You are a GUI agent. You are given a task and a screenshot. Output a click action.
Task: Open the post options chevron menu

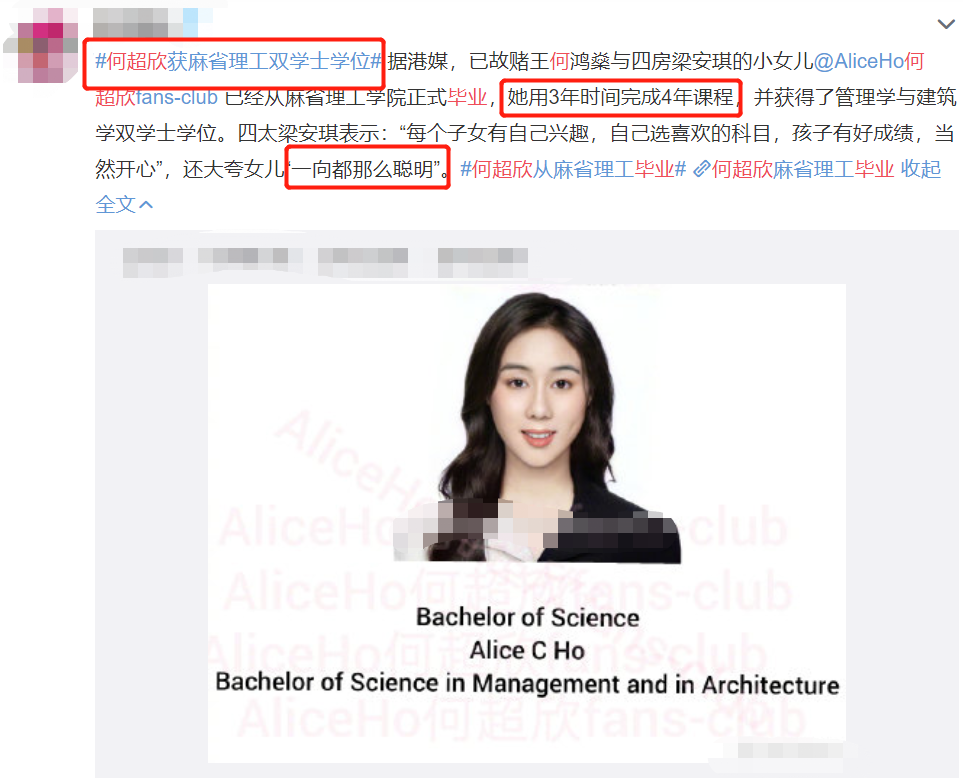click(946, 25)
